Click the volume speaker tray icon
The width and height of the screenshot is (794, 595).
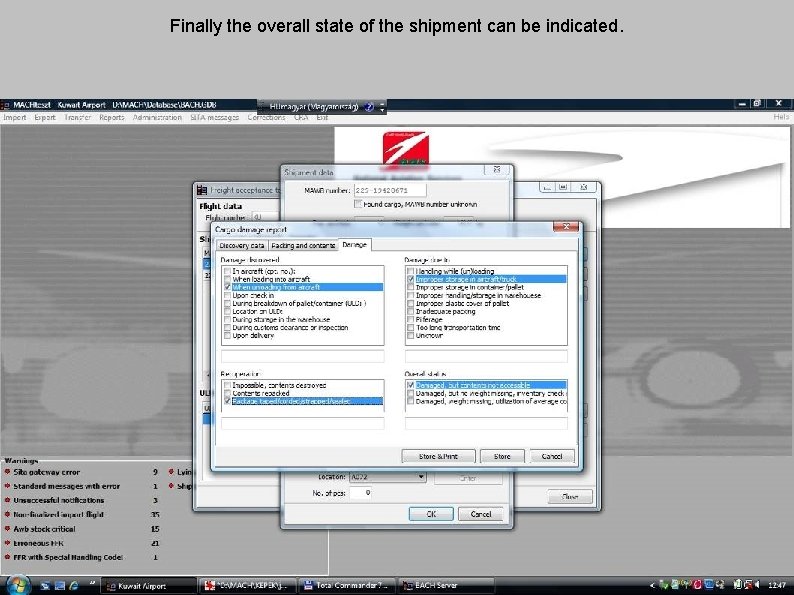[x=757, y=585]
